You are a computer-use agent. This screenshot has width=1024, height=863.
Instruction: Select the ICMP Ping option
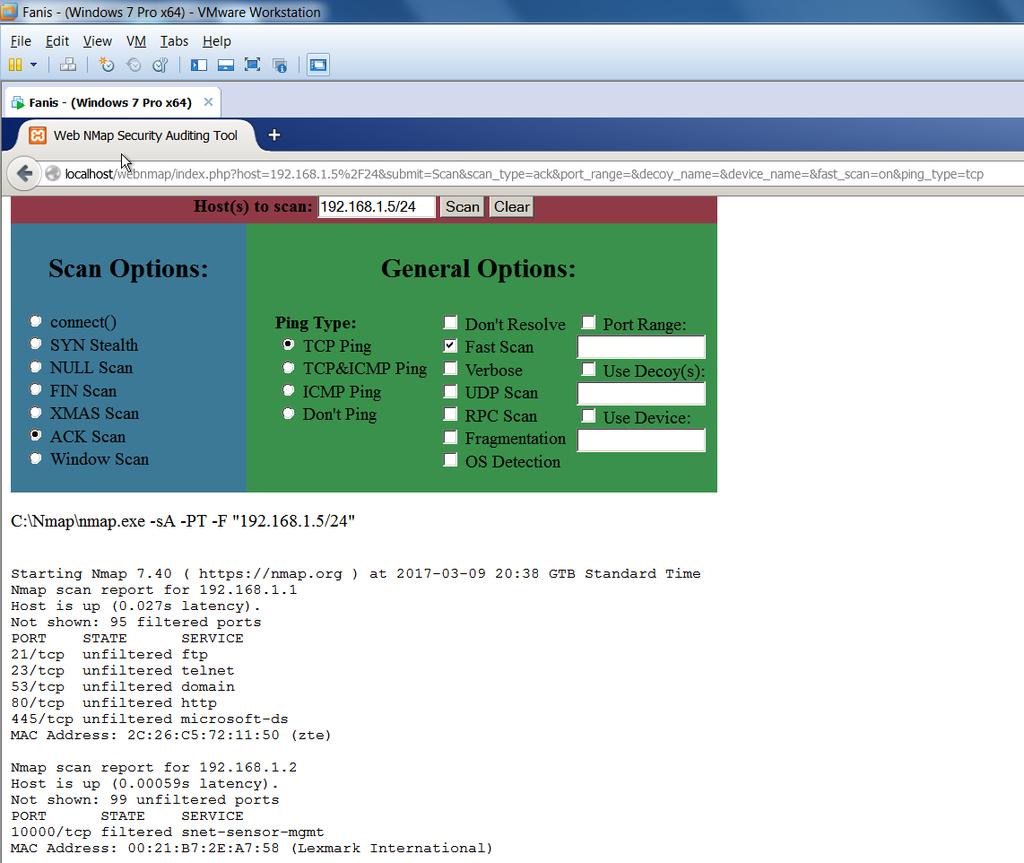tap(288, 390)
